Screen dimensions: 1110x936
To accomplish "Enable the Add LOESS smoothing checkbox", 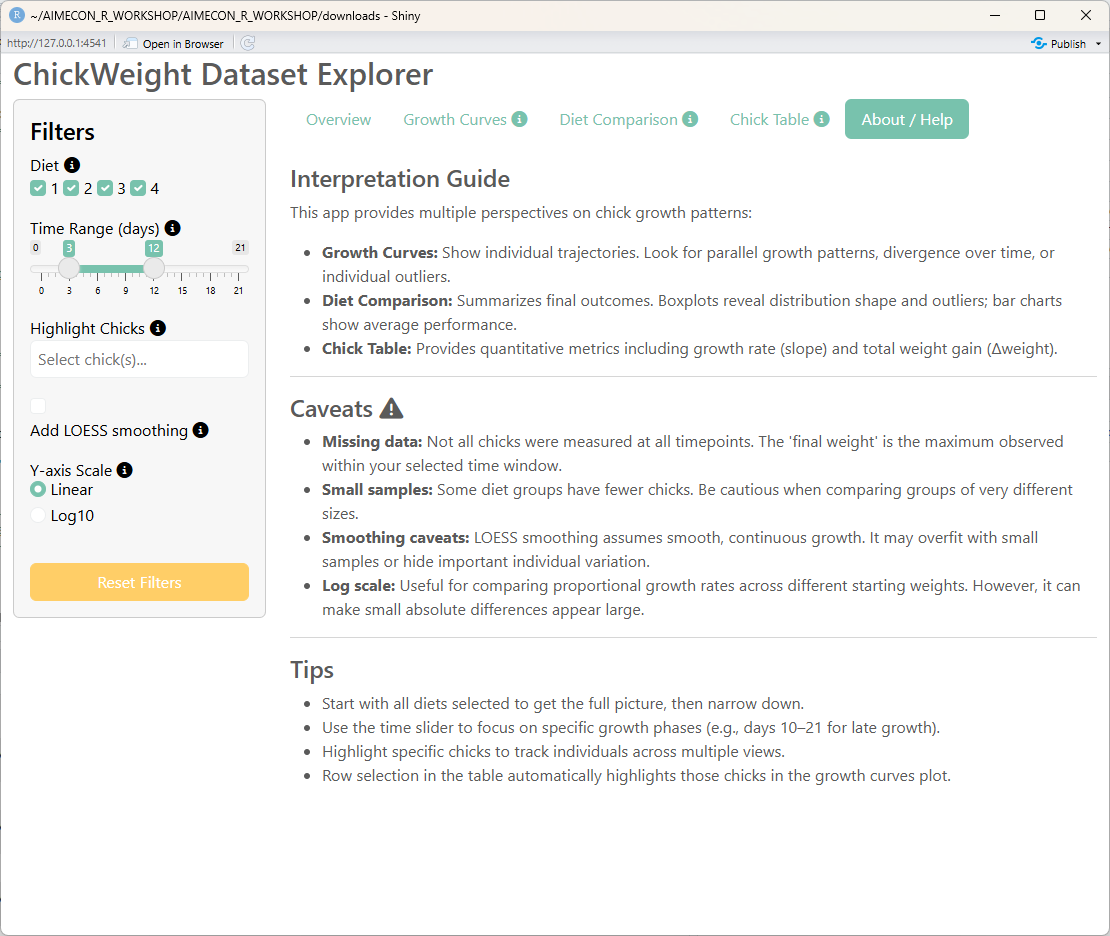I will click(x=38, y=406).
